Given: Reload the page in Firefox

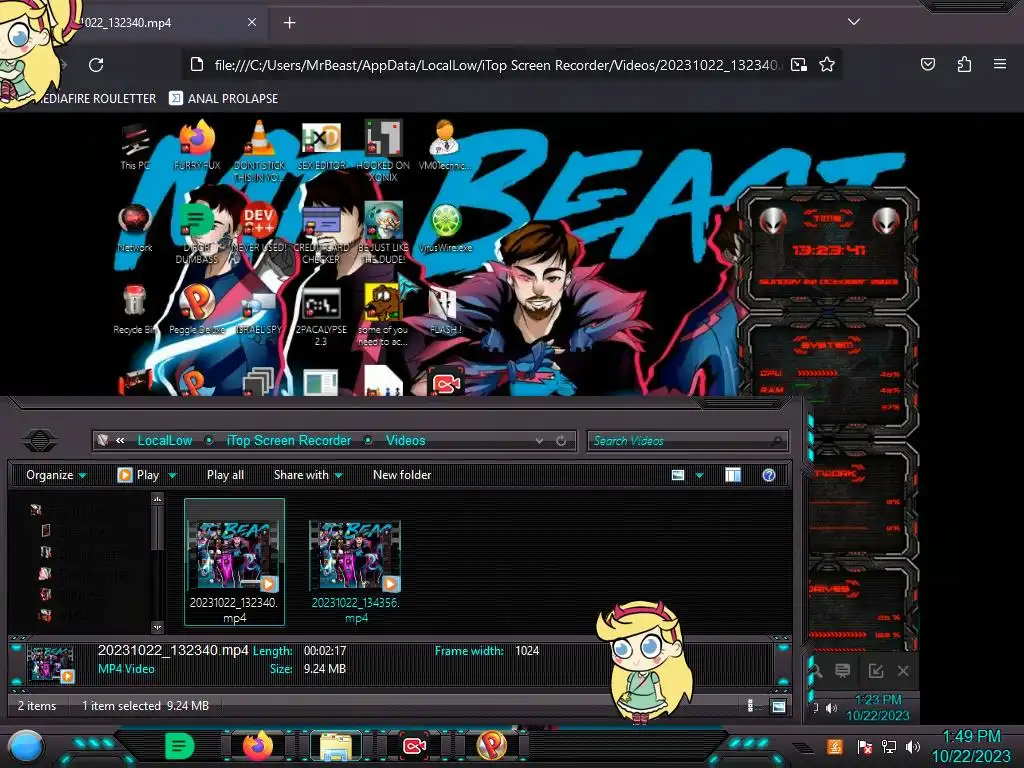Looking at the screenshot, I should click(96, 65).
